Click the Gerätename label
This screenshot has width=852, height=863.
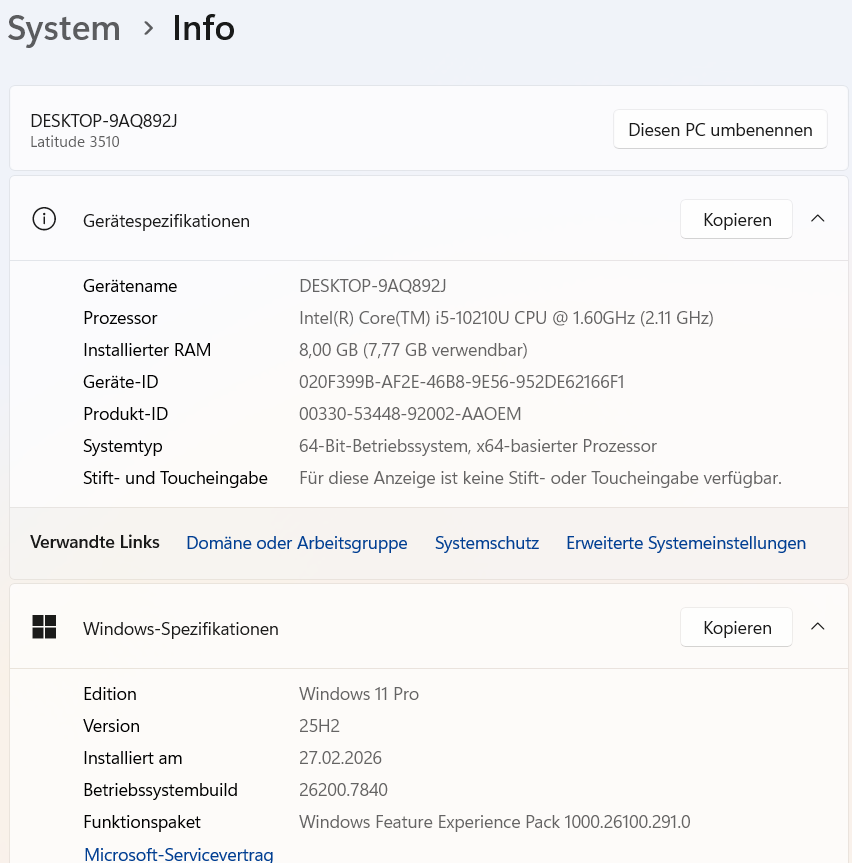coord(130,286)
